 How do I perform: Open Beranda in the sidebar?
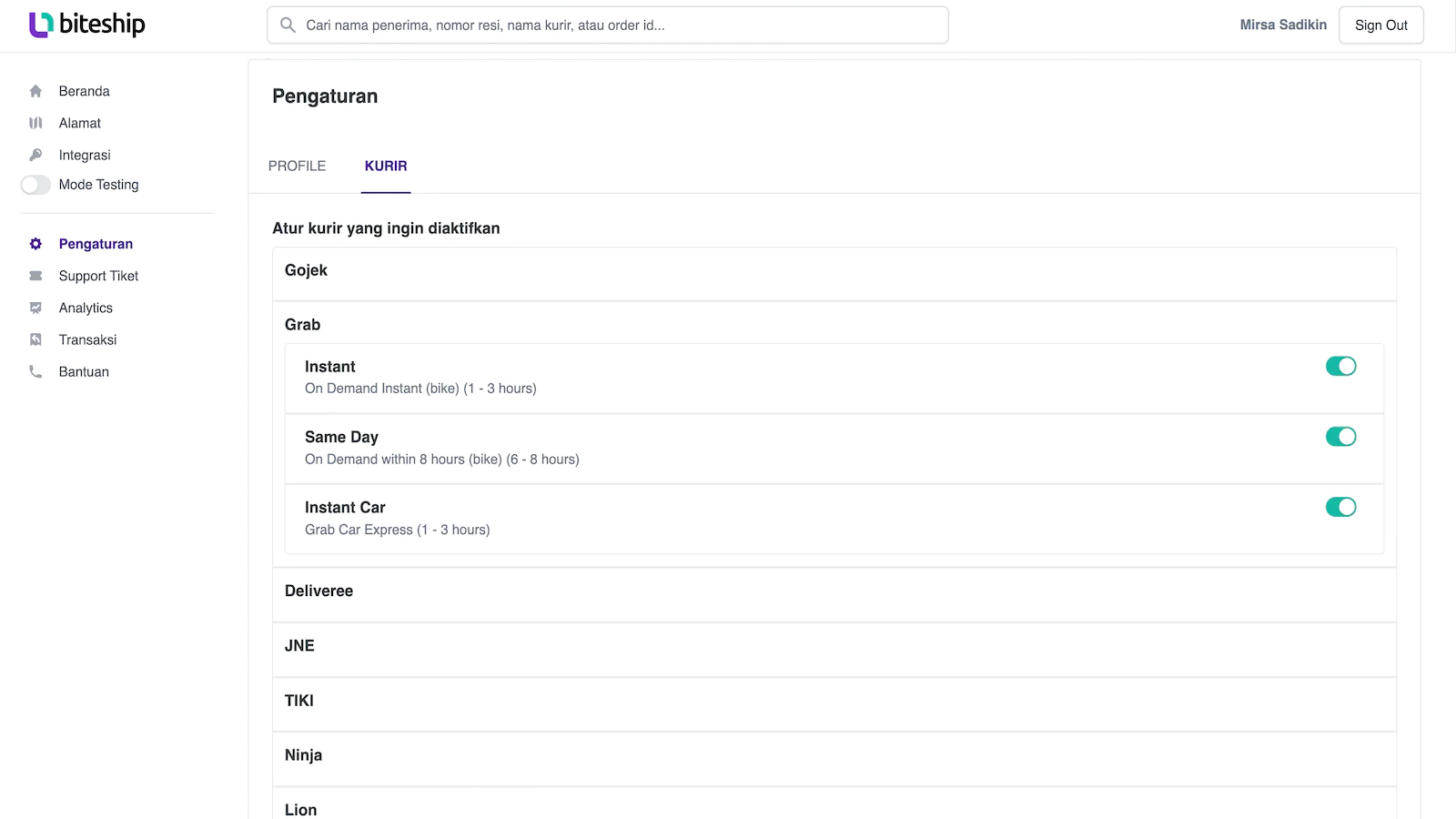(x=84, y=91)
